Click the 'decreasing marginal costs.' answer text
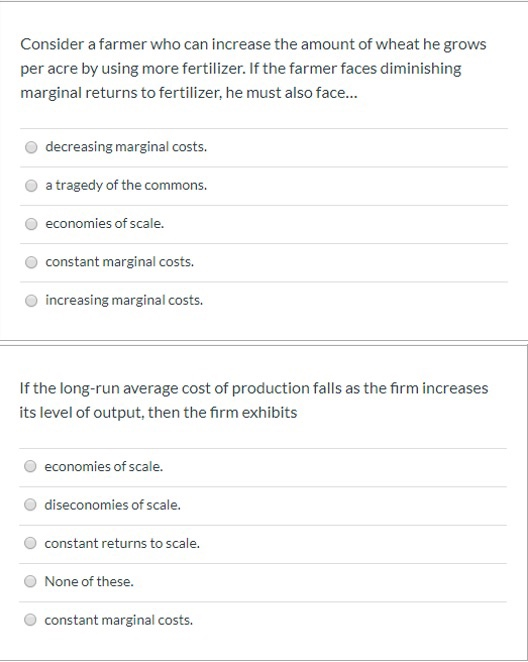 coord(126,147)
